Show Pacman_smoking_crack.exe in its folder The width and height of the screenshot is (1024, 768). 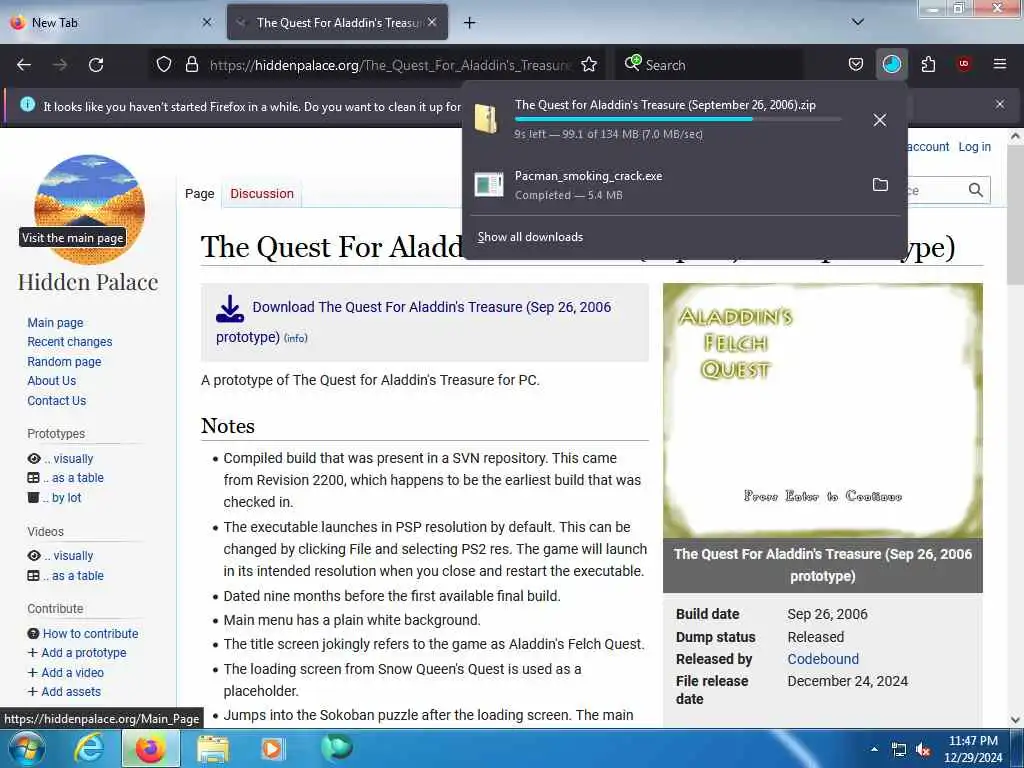tap(880, 185)
